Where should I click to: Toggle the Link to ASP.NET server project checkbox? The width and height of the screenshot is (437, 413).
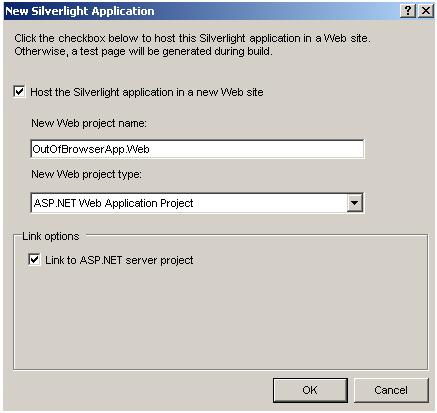[x=34, y=259]
